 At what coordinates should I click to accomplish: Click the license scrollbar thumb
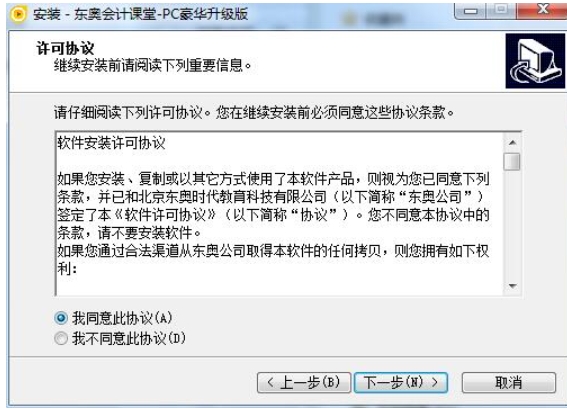[512, 161]
